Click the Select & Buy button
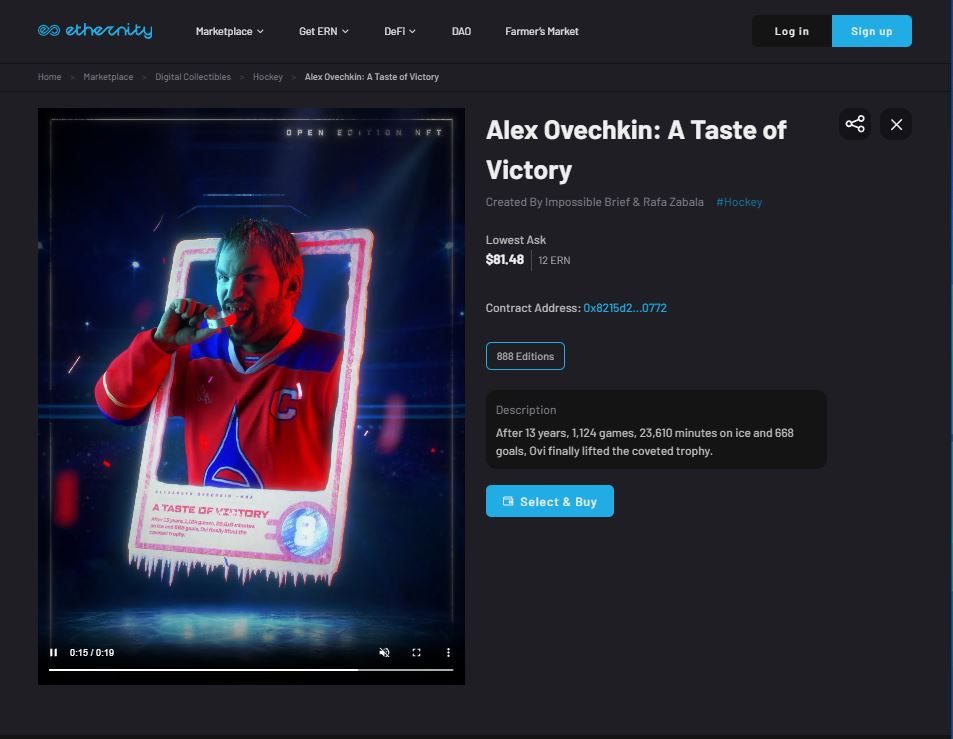 tap(549, 501)
